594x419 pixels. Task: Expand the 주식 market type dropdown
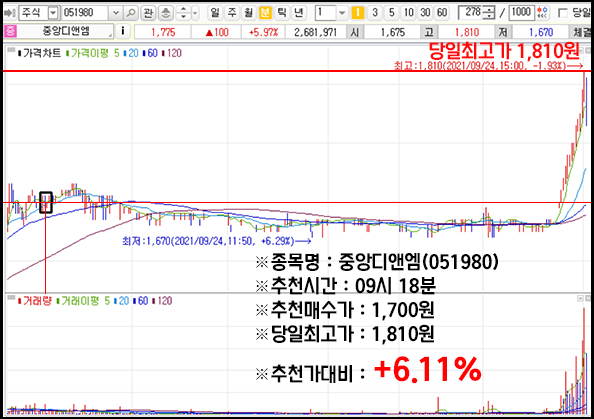(53, 13)
